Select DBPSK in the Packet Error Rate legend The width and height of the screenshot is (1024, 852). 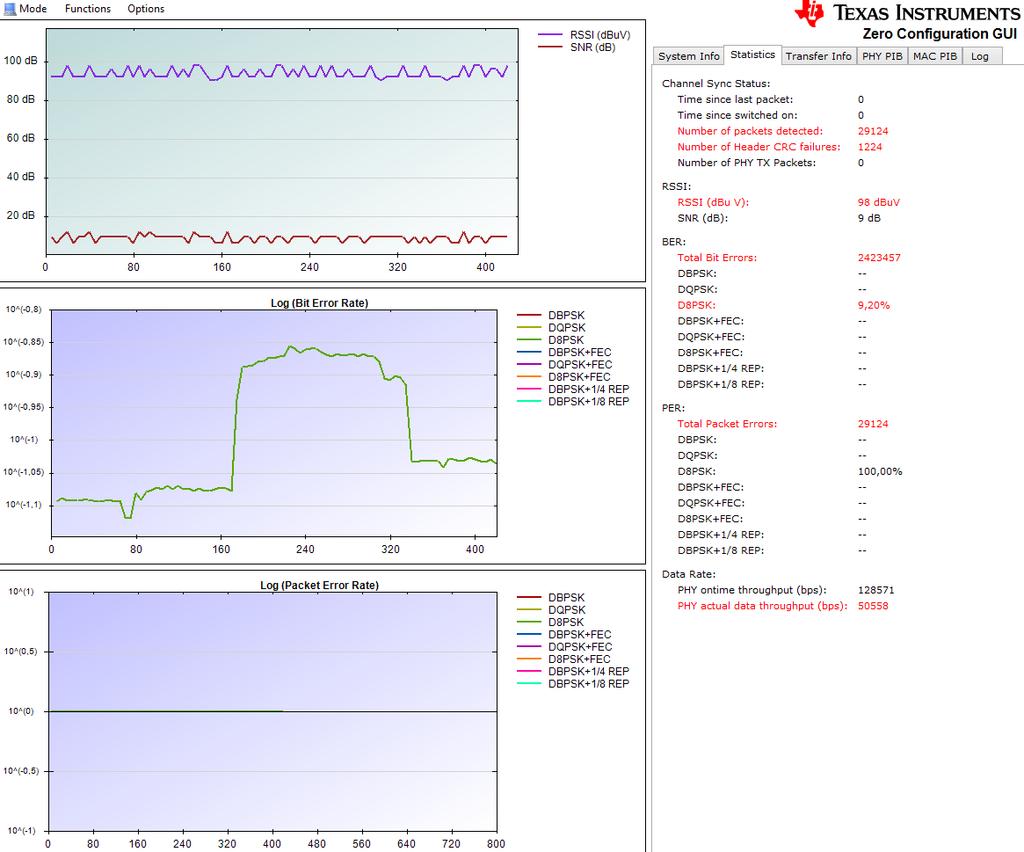551,597
